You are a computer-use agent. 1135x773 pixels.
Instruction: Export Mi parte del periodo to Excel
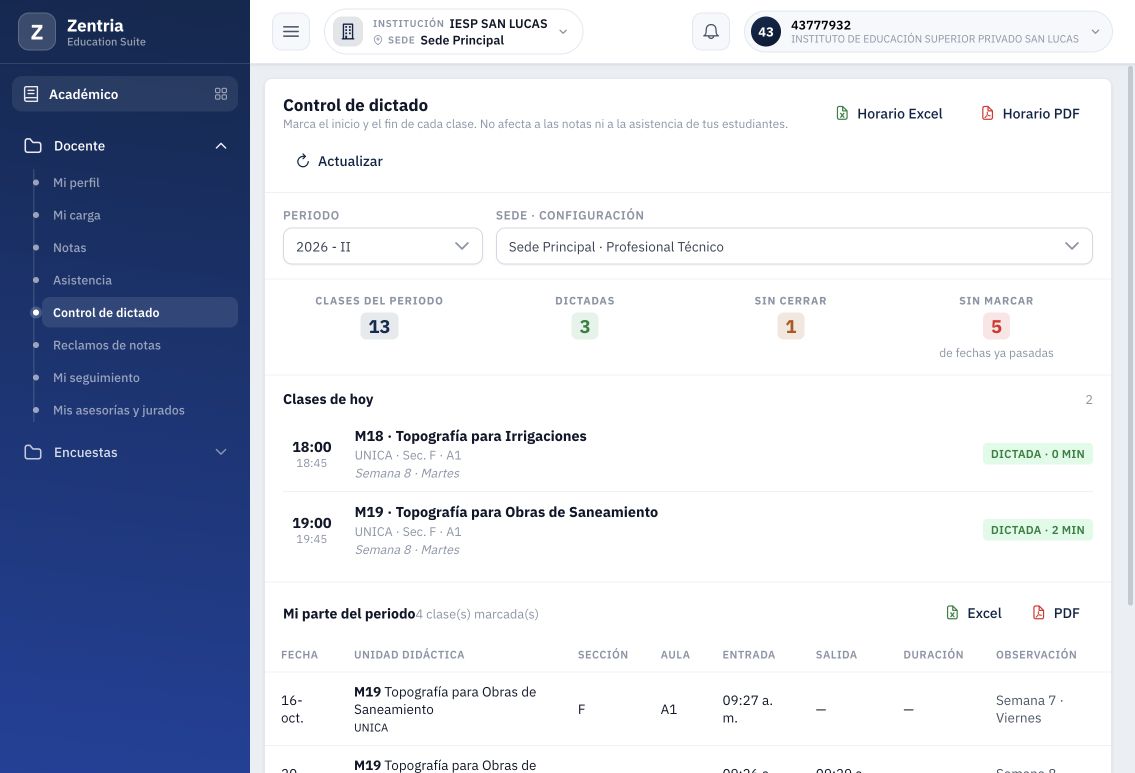tap(974, 613)
